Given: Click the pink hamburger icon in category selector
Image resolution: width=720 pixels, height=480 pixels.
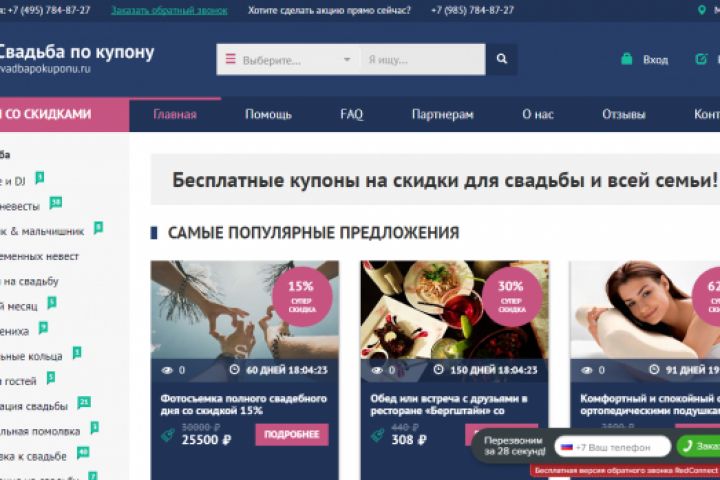Looking at the screenshot, I should pyautogui.click(x=231, y=59).
